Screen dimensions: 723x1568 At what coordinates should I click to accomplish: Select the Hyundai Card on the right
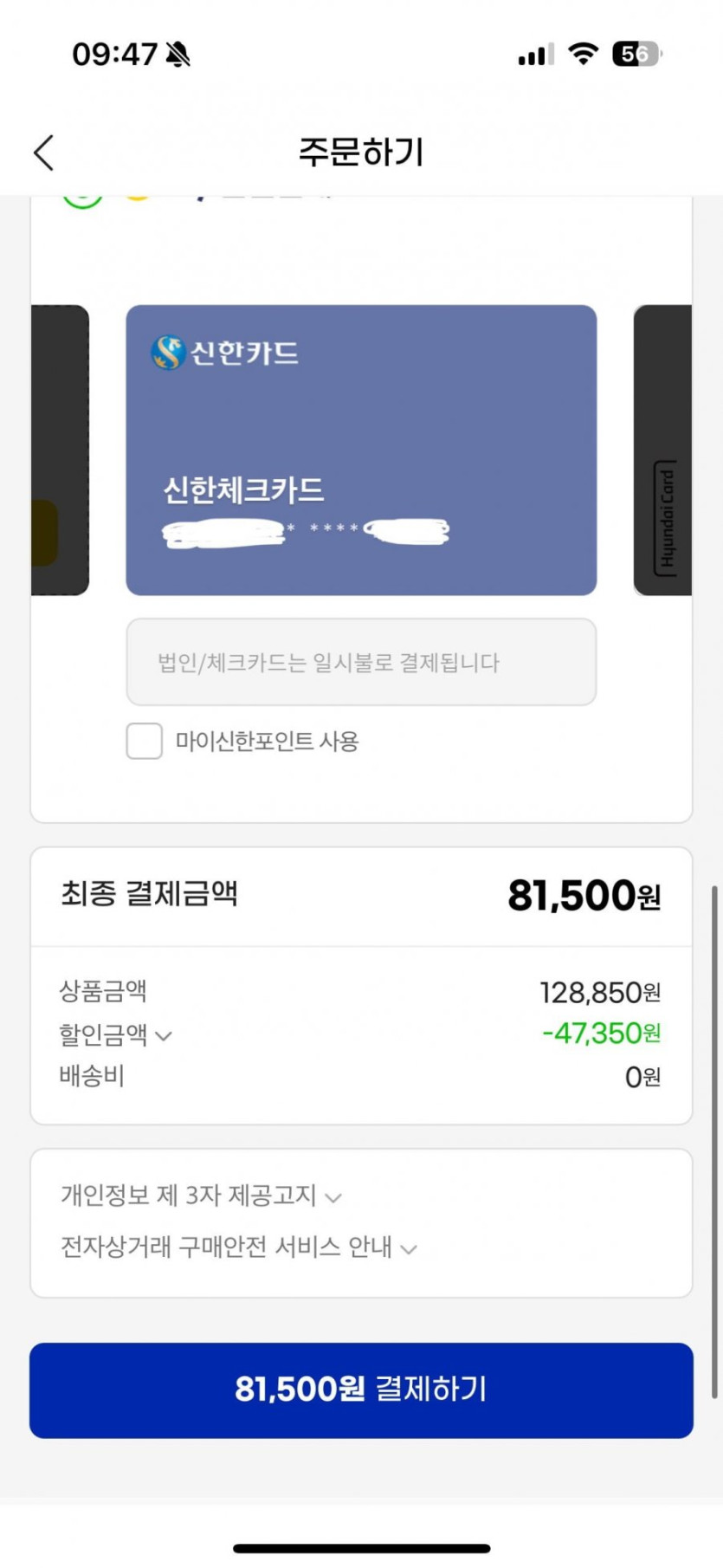pos(663,450)
